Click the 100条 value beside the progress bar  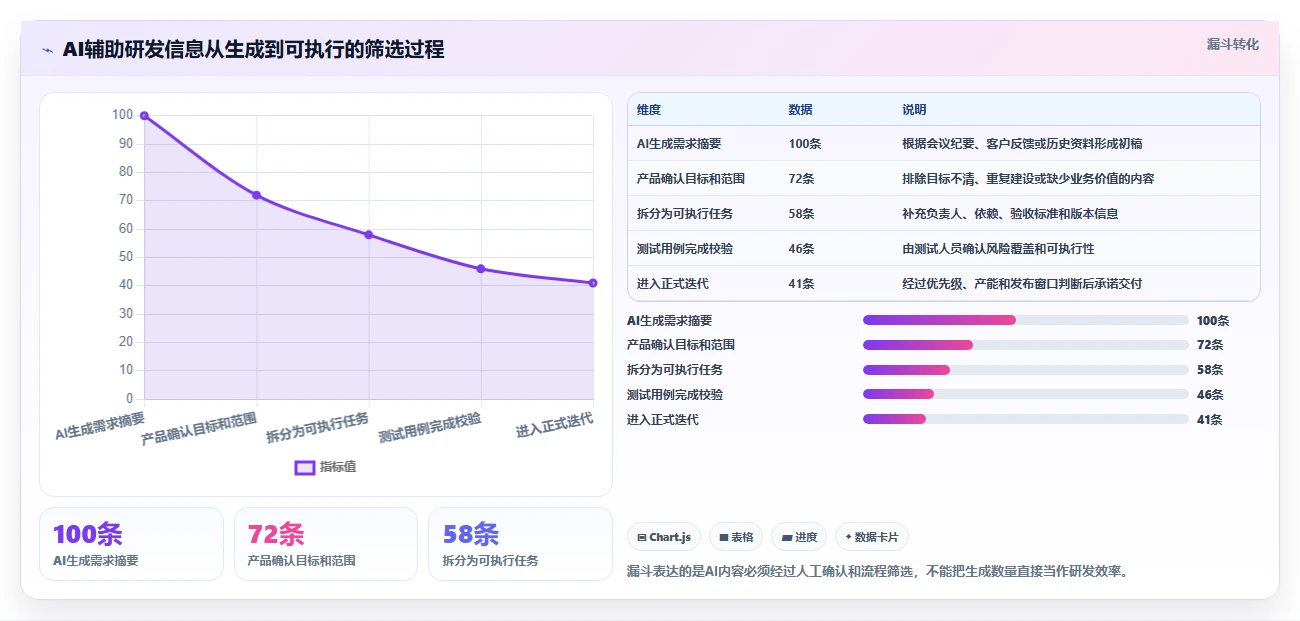coord(1213,320)
